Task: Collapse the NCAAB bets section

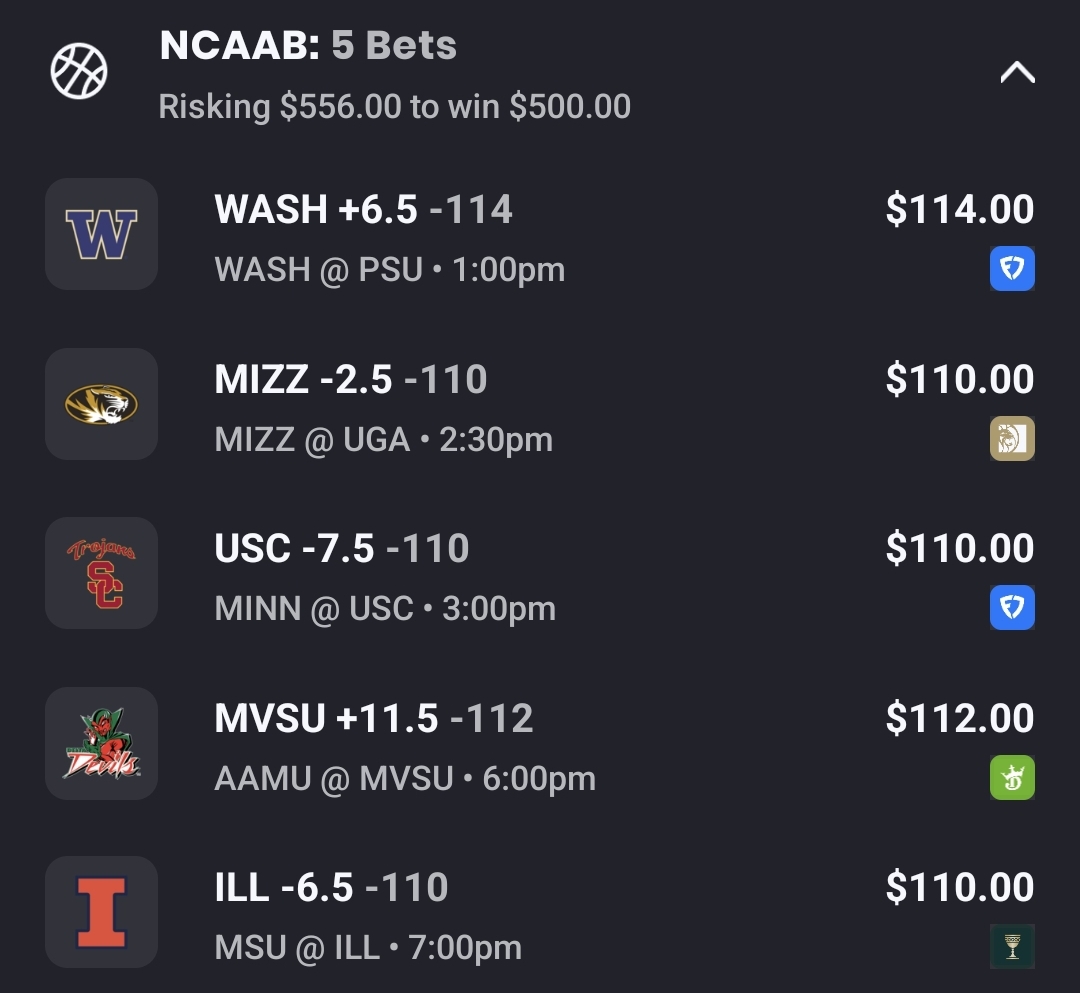Action: click(1017, 73)
